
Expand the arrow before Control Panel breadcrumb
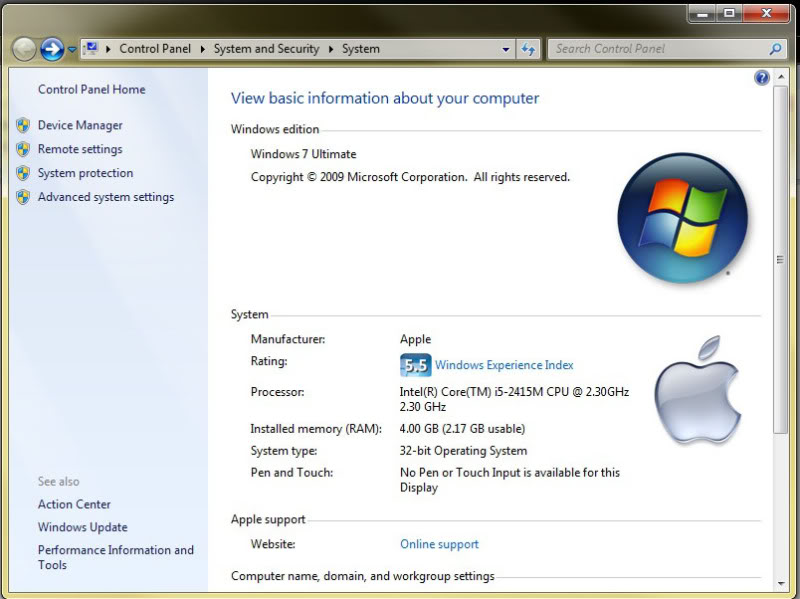point(108,49)
